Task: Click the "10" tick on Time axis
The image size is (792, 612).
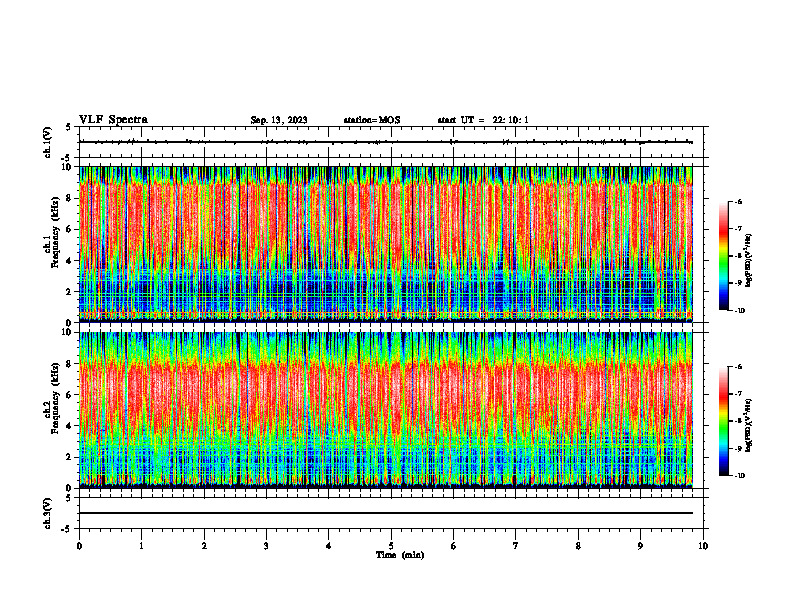Action: tap(703, 546)
